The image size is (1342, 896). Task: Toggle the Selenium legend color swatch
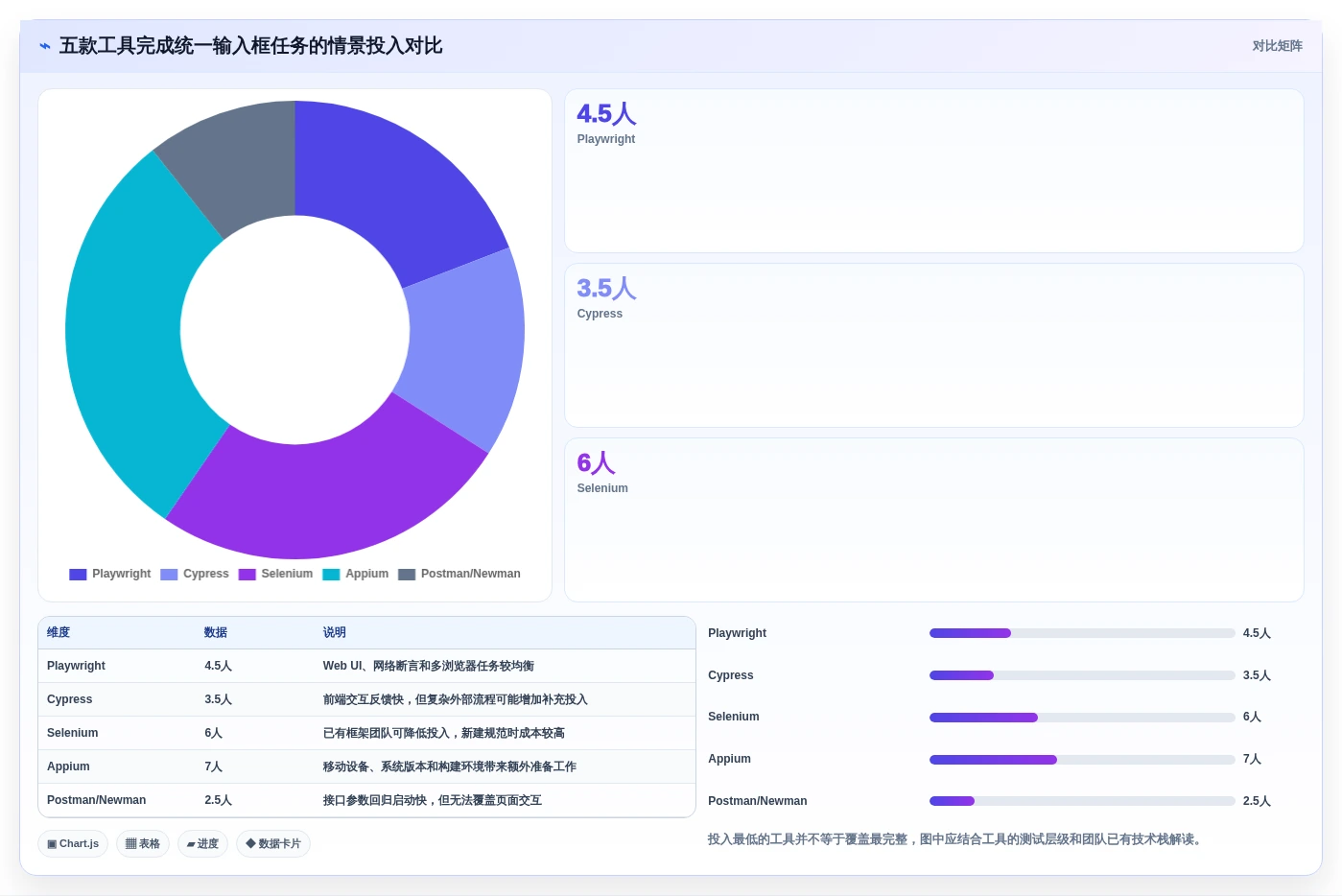click(247, 574)
